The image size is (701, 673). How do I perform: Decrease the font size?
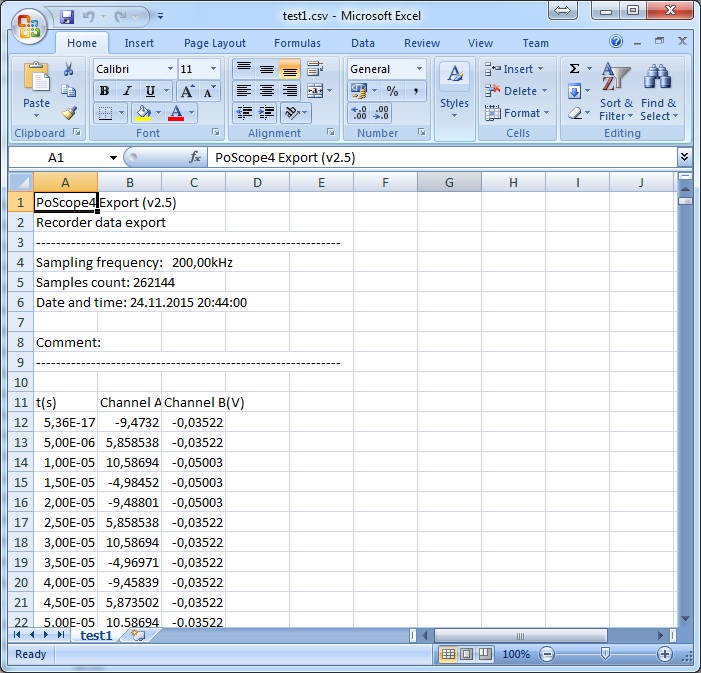(x=209, y=91)
